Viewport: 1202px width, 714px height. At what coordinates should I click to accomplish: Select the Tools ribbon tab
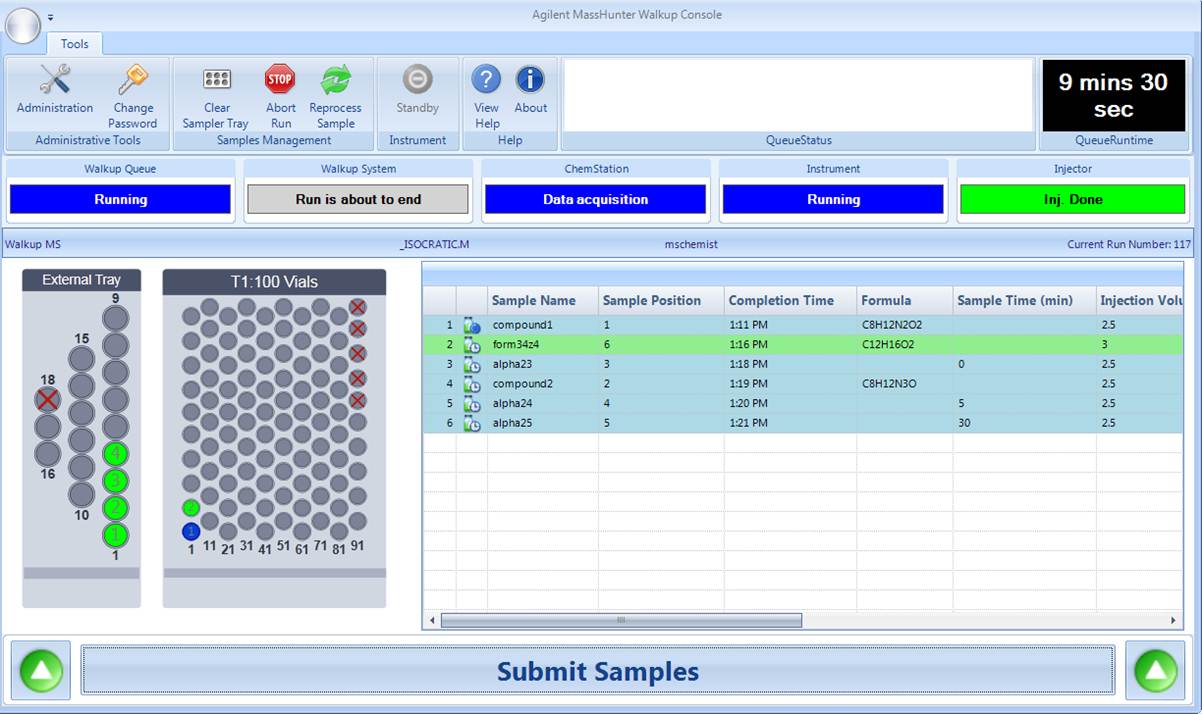click(75, 44)
